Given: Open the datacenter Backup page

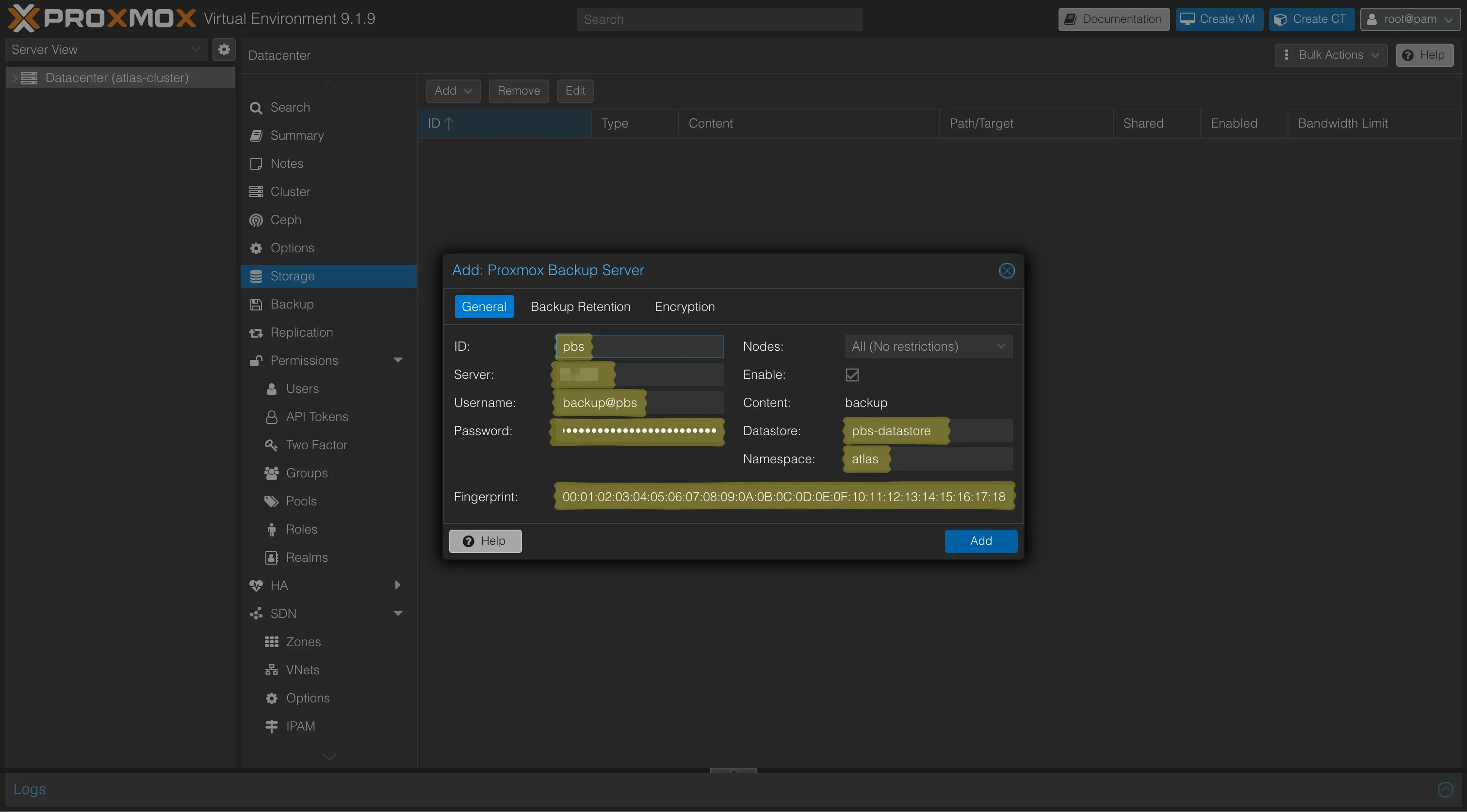Looking at the screenshot, I should point(328,305).
